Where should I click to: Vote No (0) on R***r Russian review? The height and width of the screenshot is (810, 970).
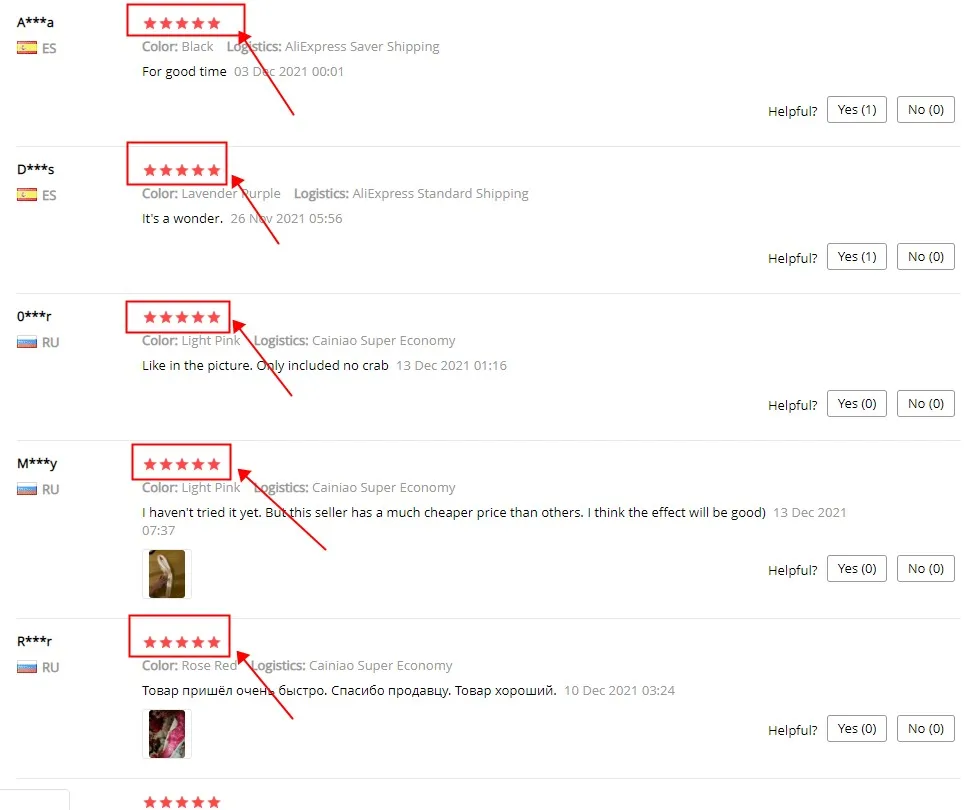point(925,728)
